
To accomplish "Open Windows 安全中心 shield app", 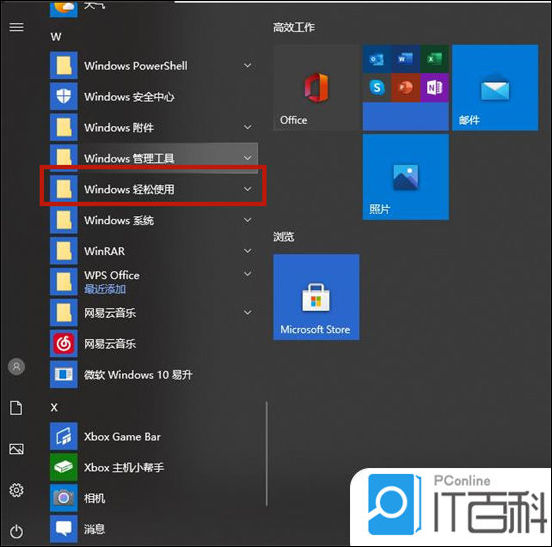I will pyautogui.click(x=153, y=96).
